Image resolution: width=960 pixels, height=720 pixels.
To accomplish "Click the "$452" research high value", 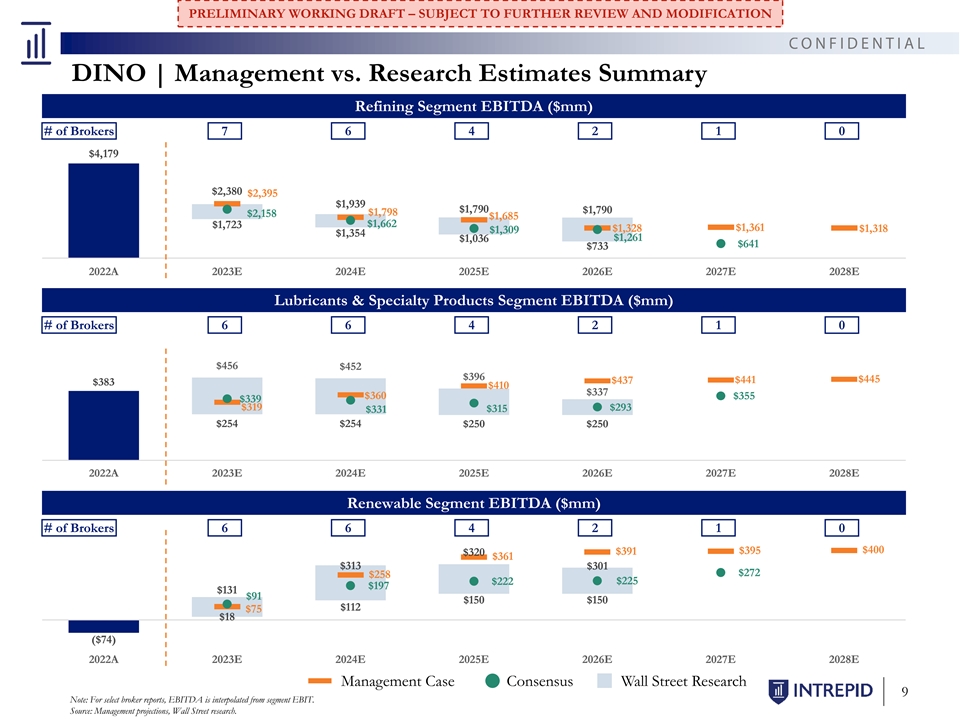I will click(x=350, y=366).
